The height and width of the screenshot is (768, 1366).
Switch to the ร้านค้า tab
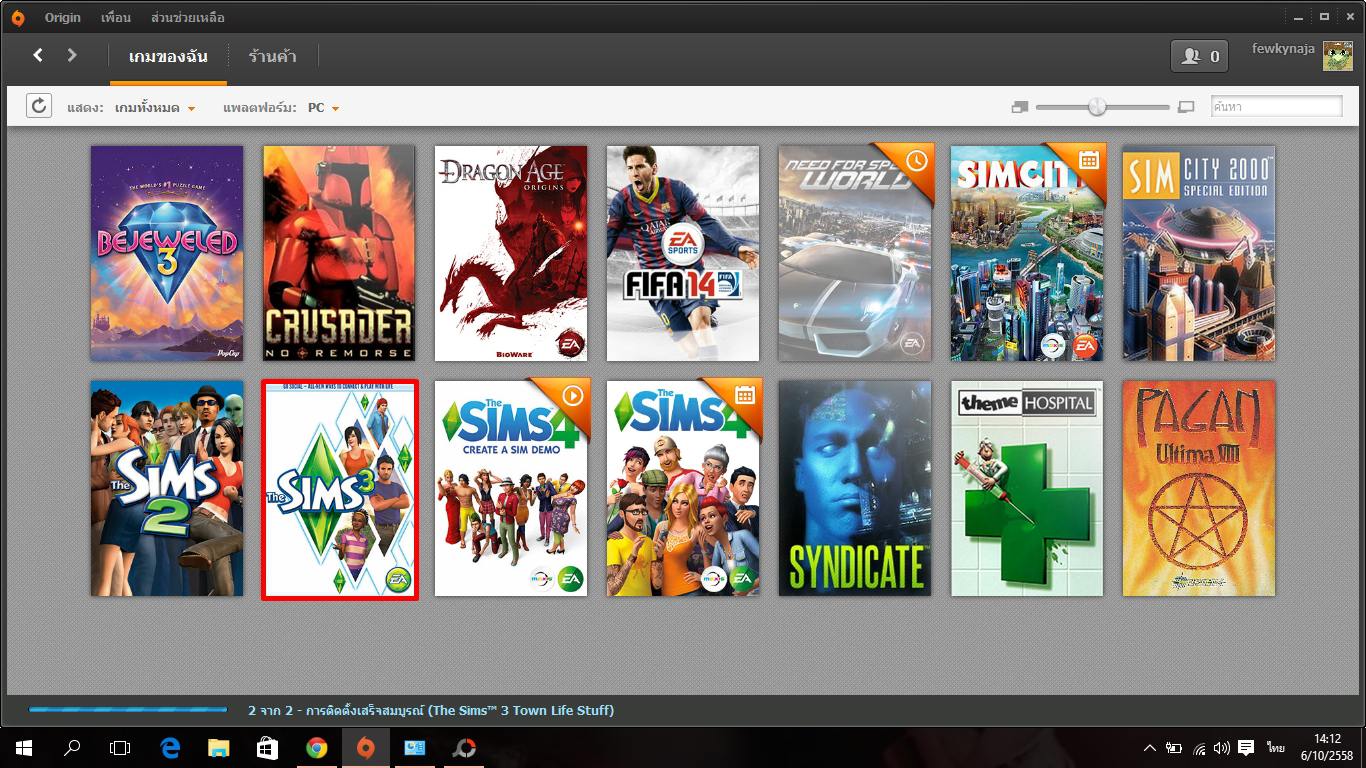tap(272, 57)
